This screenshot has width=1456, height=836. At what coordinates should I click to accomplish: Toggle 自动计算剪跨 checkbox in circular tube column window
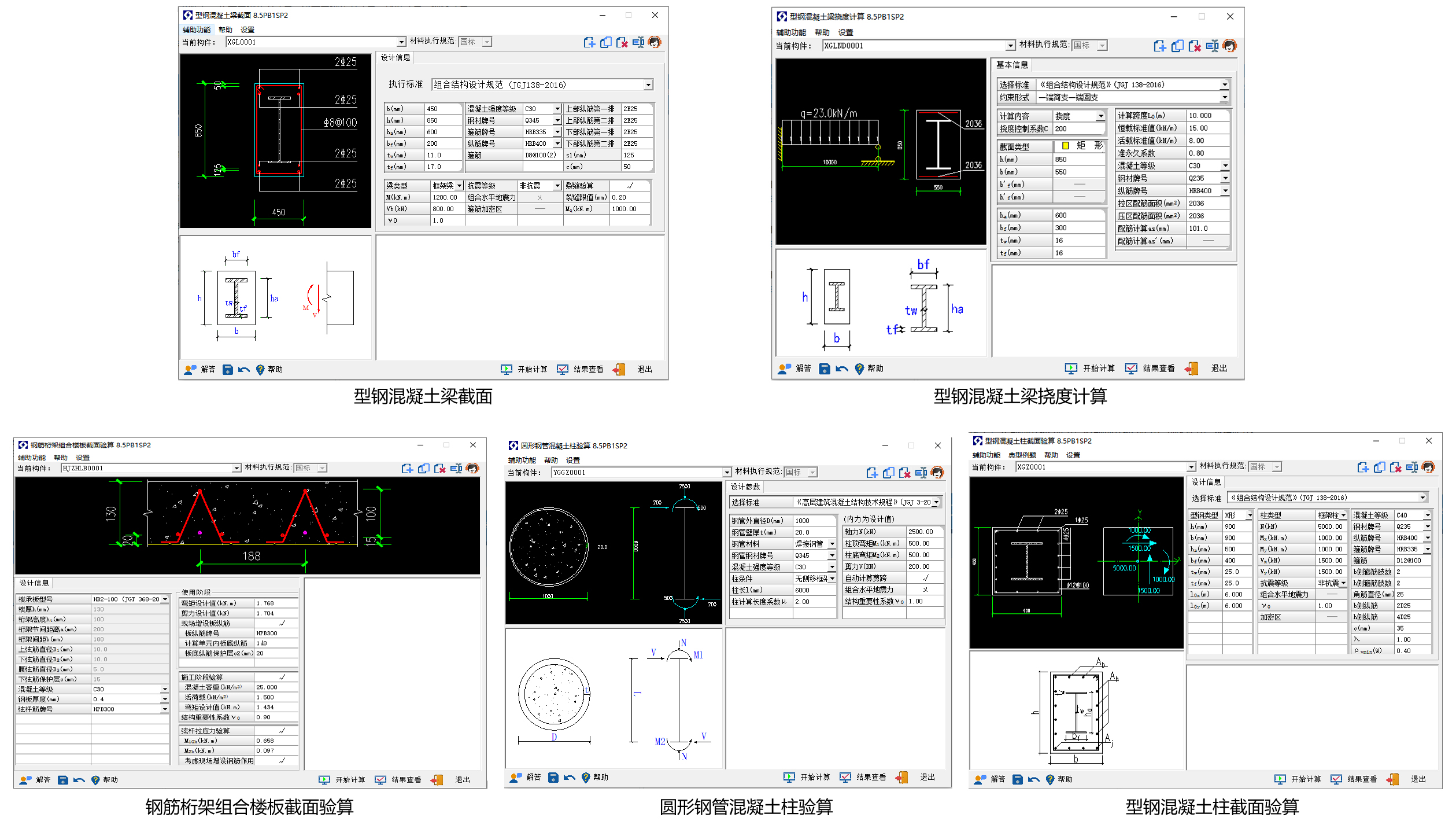(925, 578)
